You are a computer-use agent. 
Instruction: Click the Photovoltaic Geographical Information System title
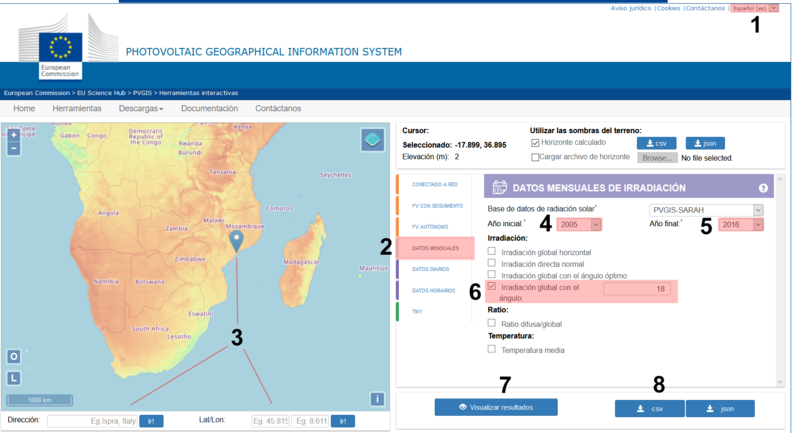point(264,52)
